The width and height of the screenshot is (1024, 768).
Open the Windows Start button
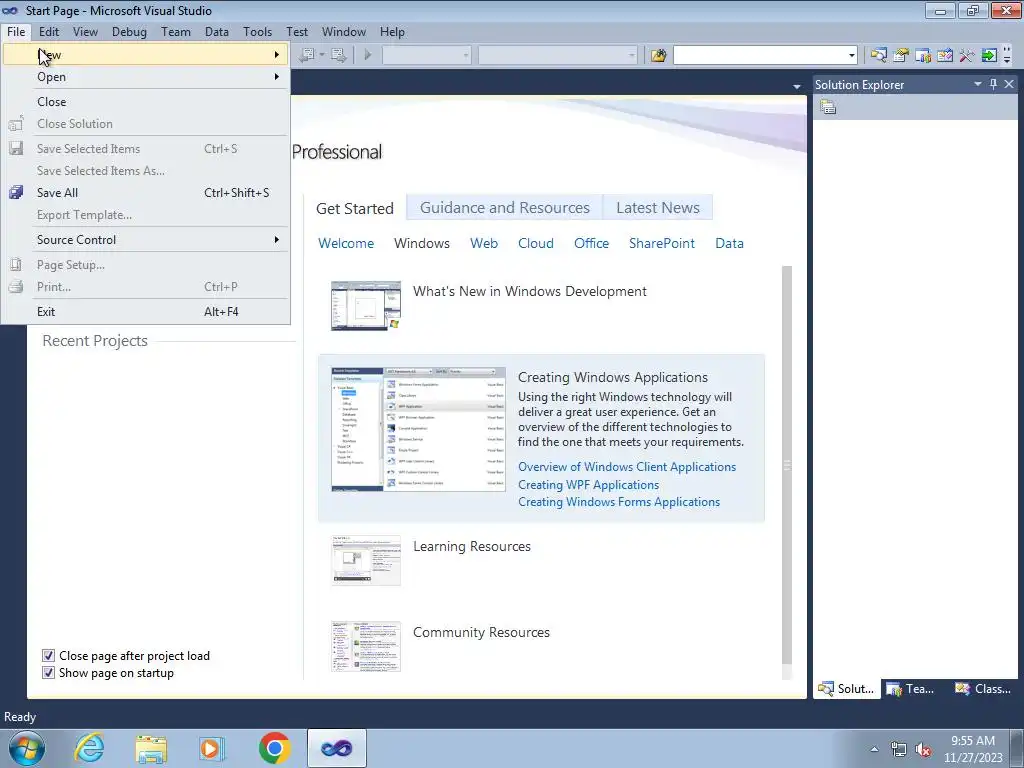pos(27,748)
